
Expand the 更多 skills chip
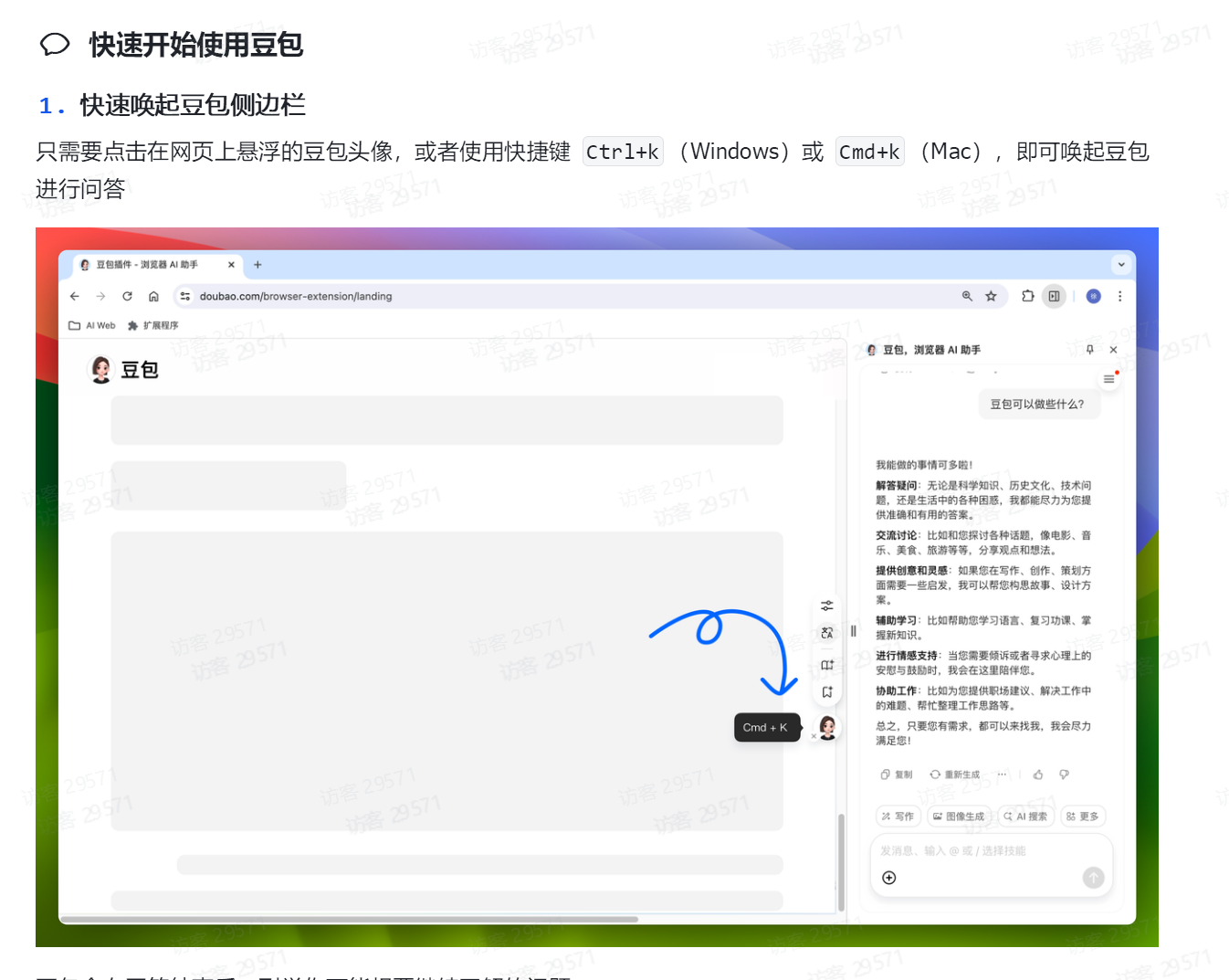pyautogui.click(x=1082, y=817)
